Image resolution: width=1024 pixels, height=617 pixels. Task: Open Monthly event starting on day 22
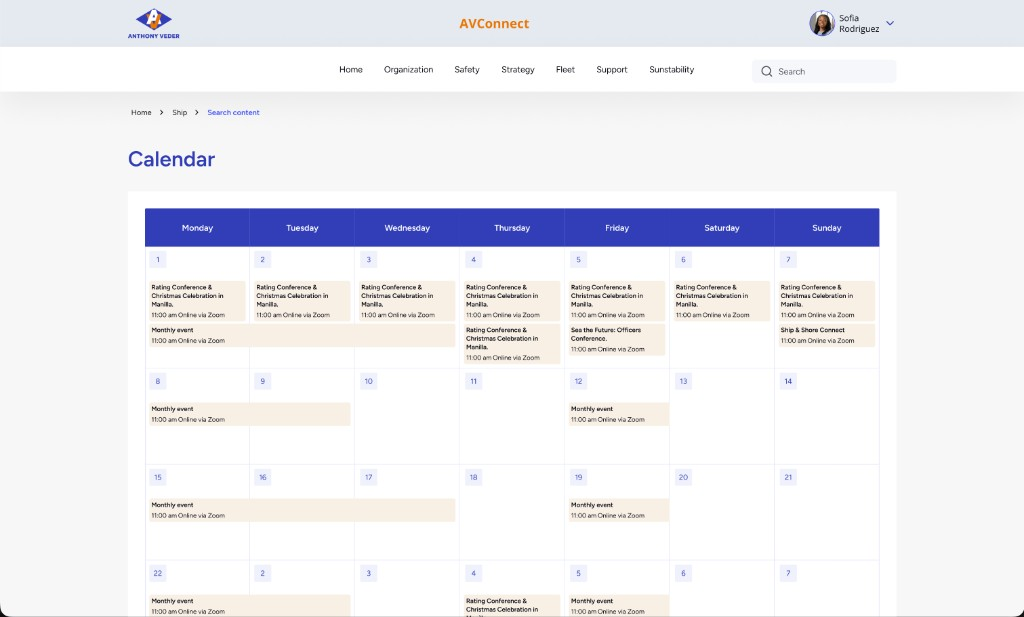(250, 605)
